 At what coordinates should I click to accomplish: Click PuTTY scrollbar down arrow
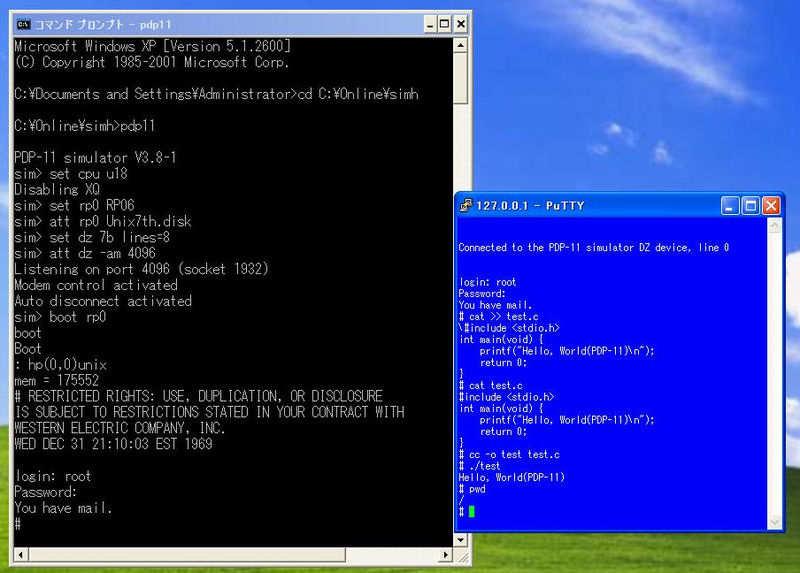coord(774,522)
